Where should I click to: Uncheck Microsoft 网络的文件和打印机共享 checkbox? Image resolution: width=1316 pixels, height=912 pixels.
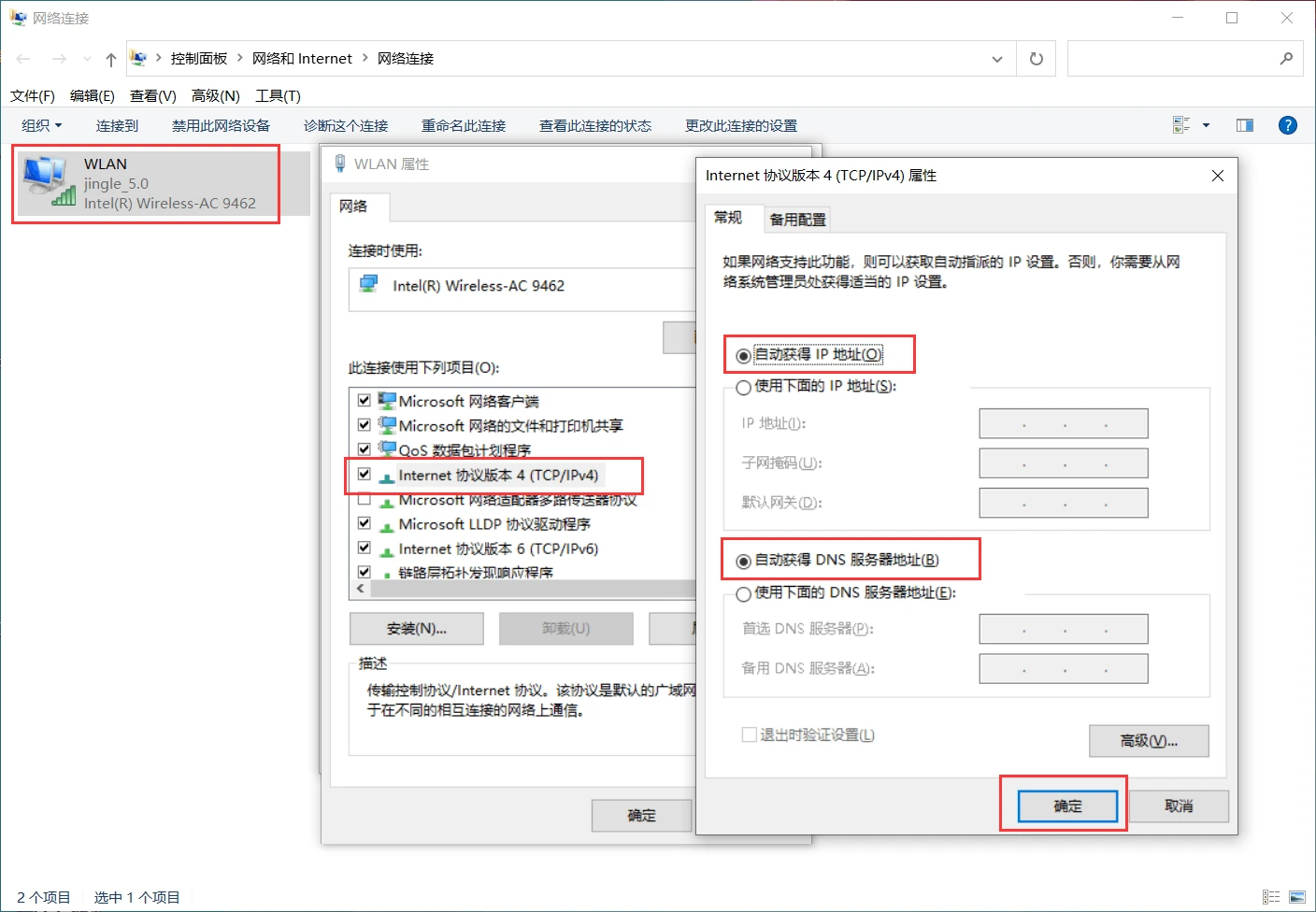point(365,424)
